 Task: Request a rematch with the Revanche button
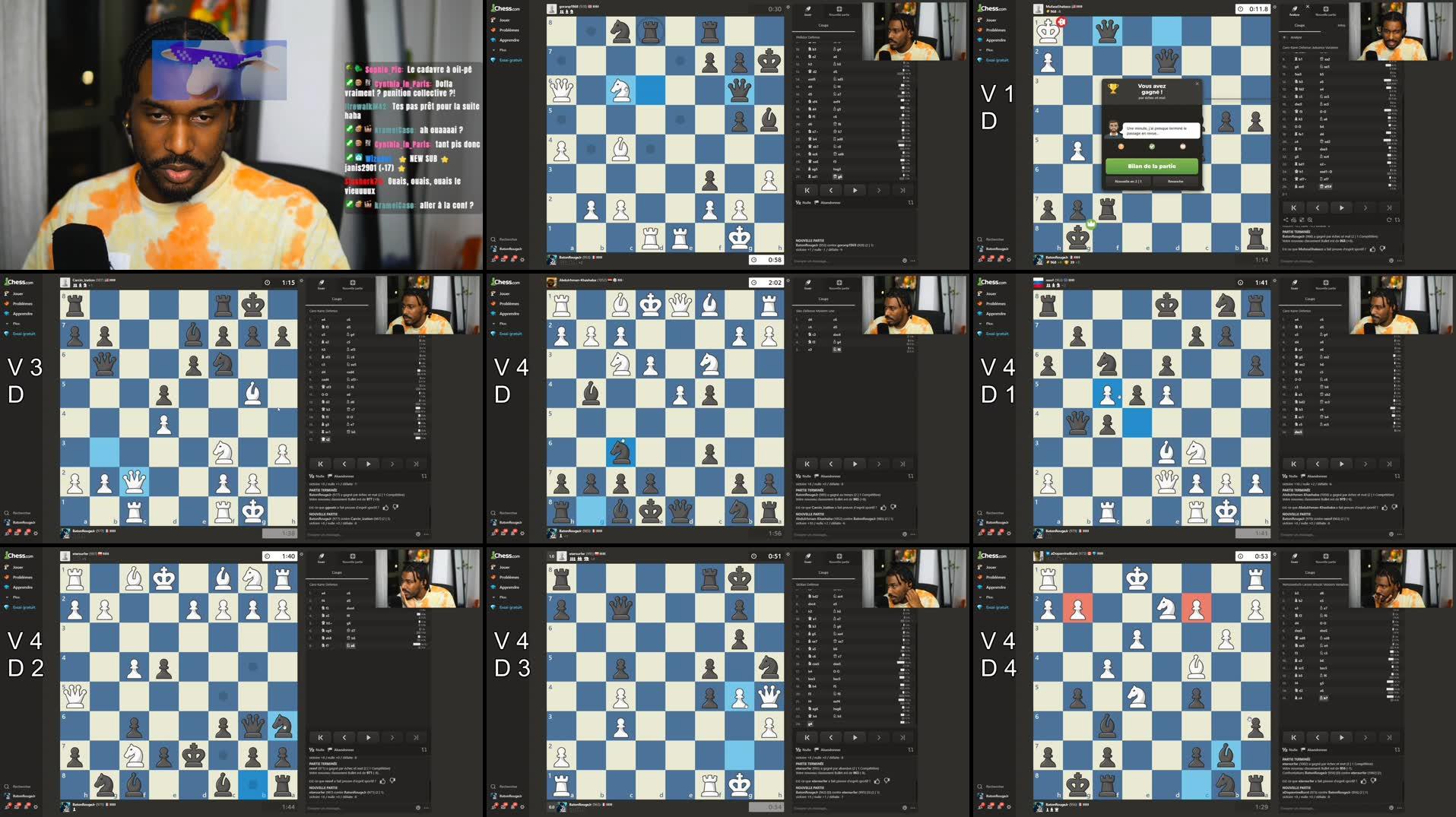[x=1175, y=181]
